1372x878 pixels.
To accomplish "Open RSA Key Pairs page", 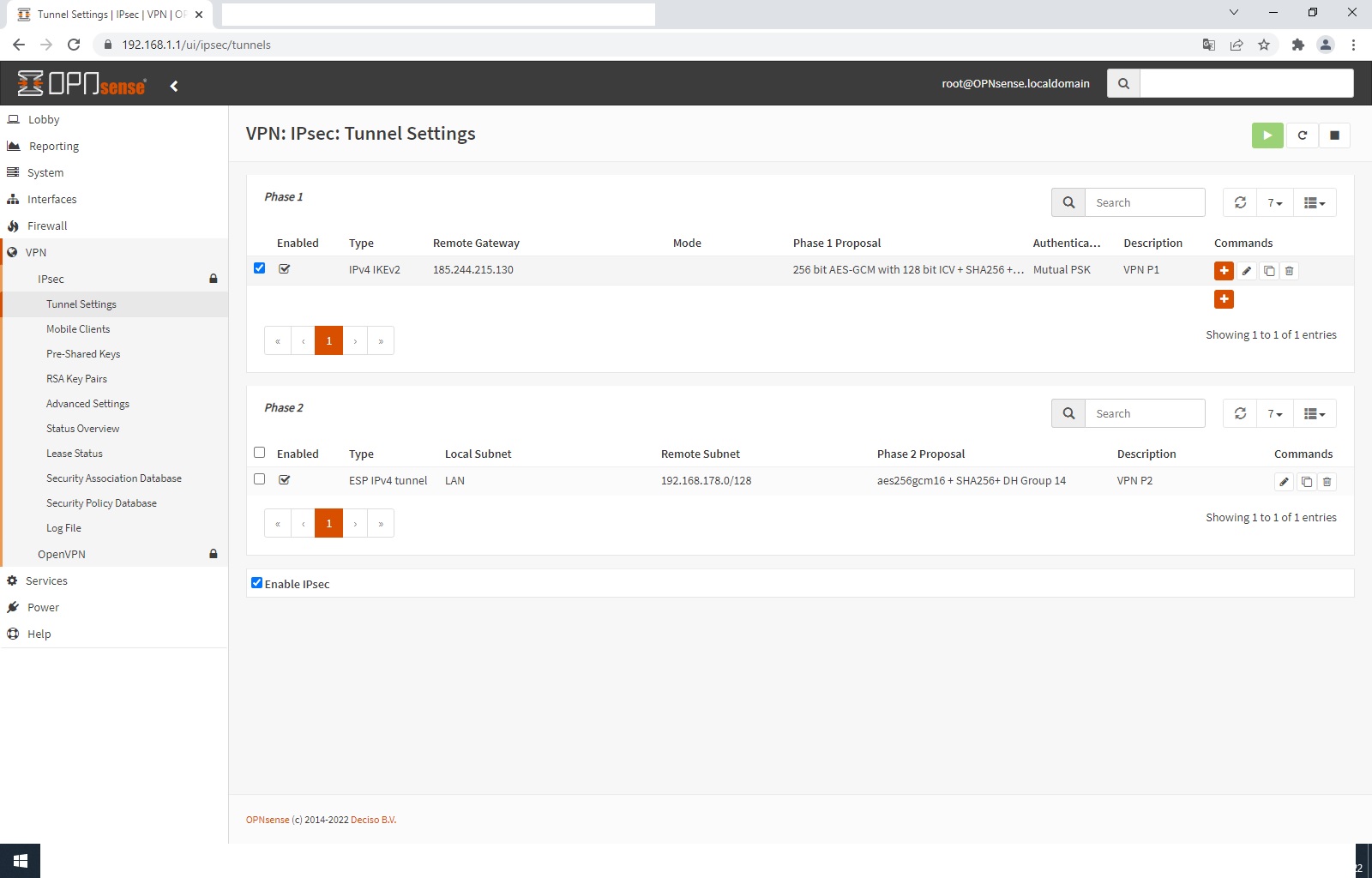I will click(x=76, y=379).
